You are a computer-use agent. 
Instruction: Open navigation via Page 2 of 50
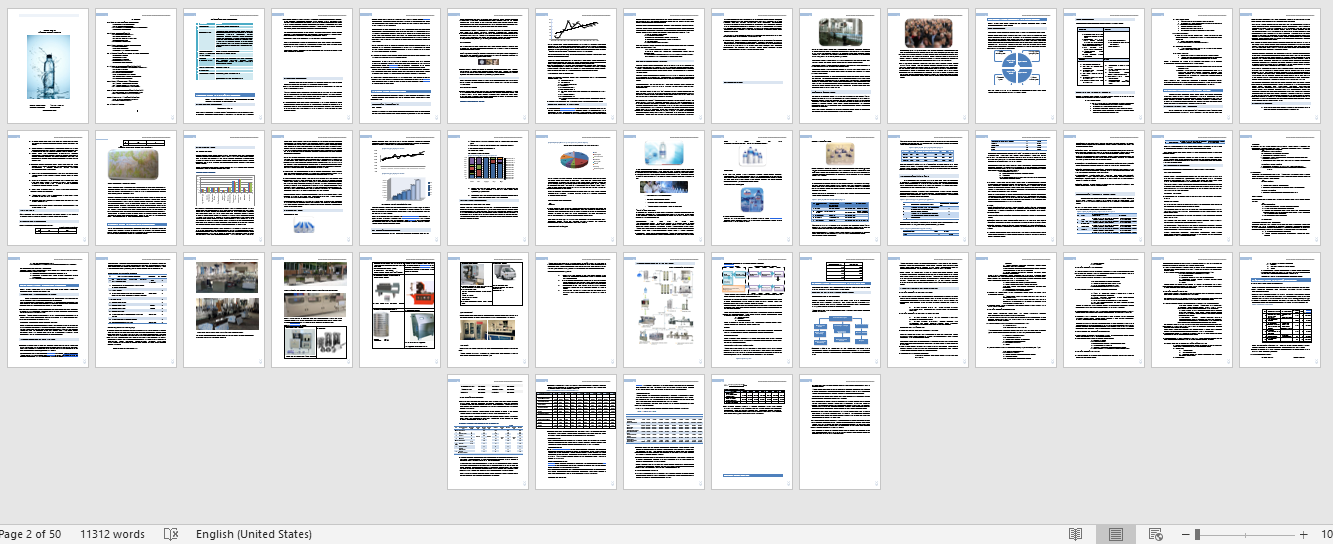pyautogui.click(x=30, y=534)
